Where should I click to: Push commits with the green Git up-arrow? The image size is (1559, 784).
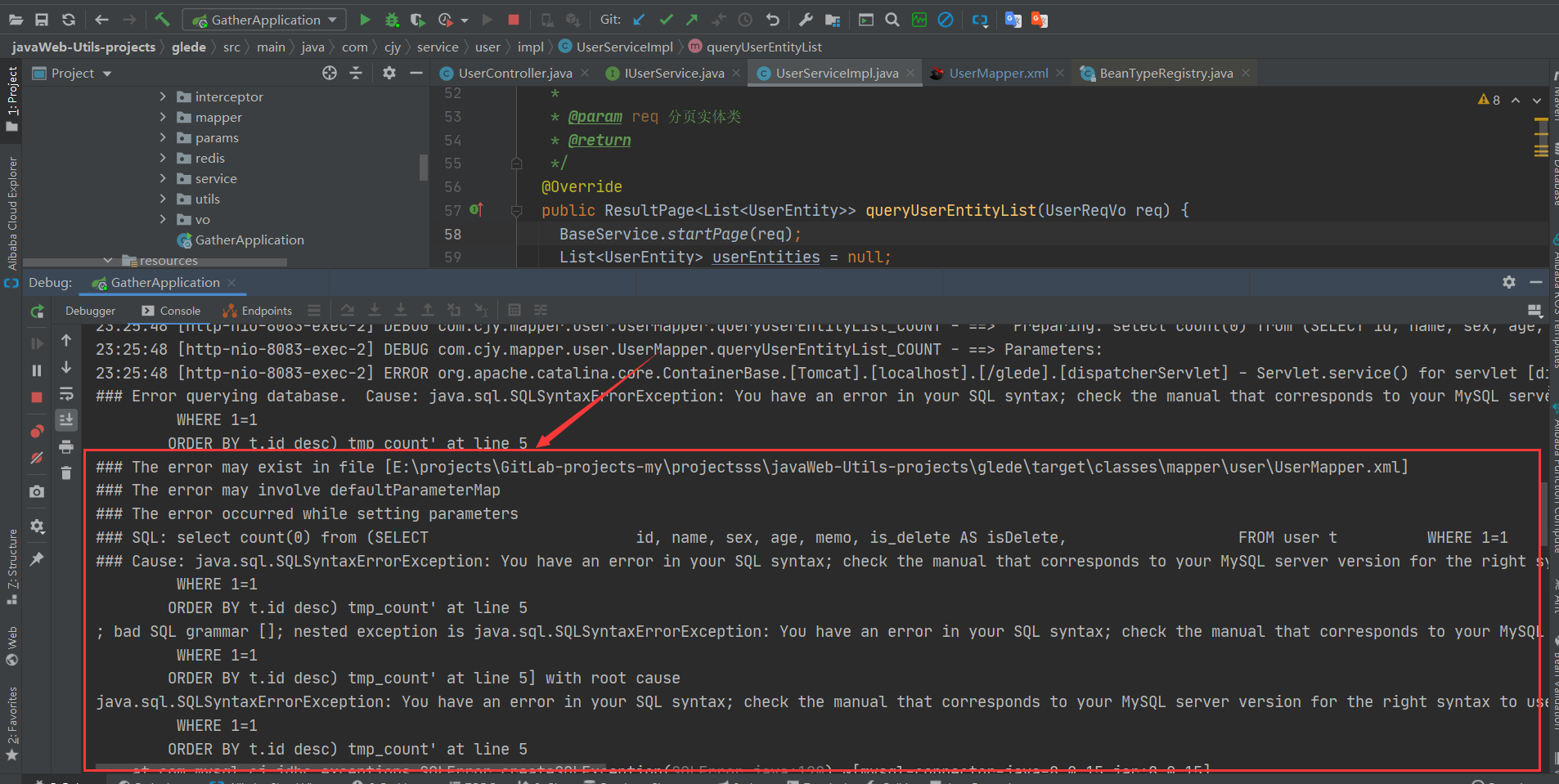pyautogui.click(x=692, y=20)
